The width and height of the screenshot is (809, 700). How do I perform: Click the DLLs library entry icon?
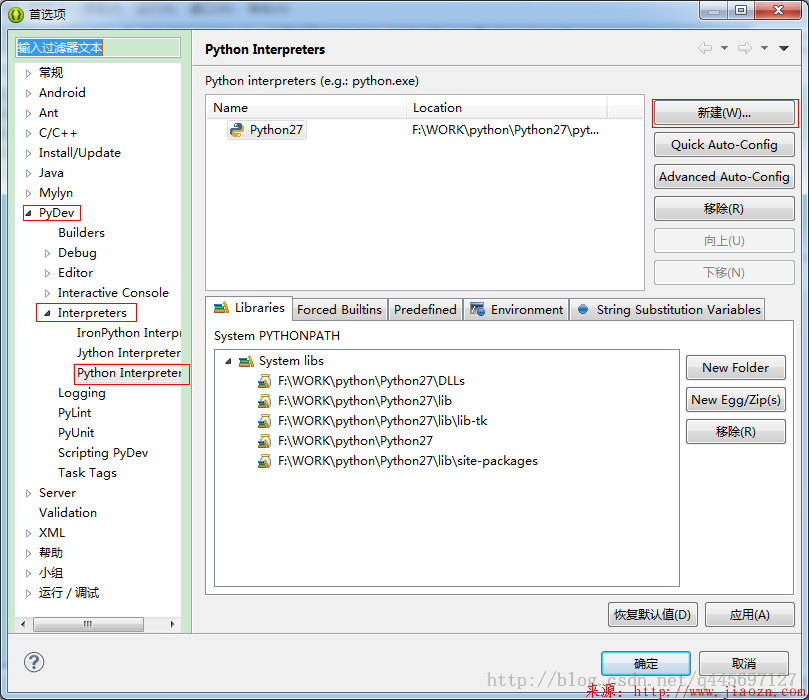[x=265, y=381]
